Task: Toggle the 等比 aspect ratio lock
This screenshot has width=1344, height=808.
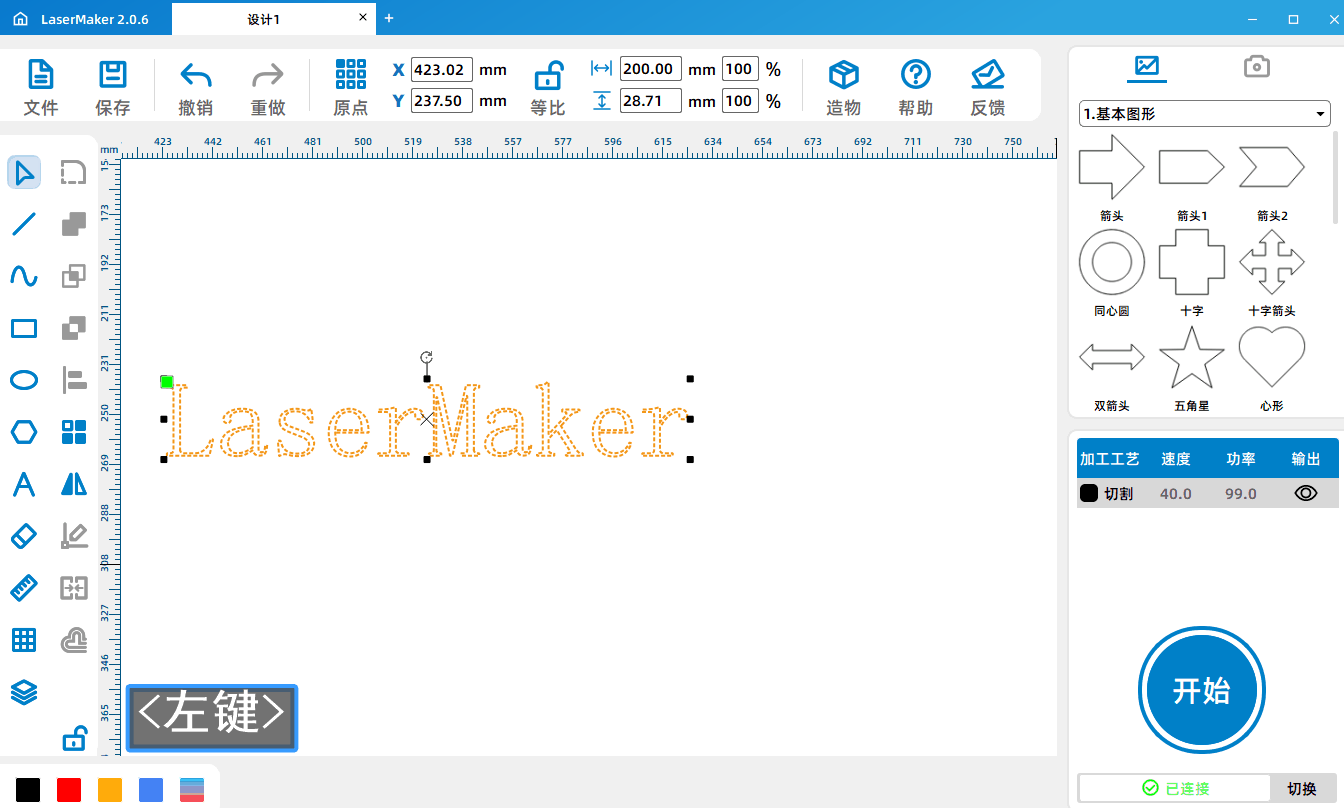Action: pyautogui.click(x=548, y=75)
